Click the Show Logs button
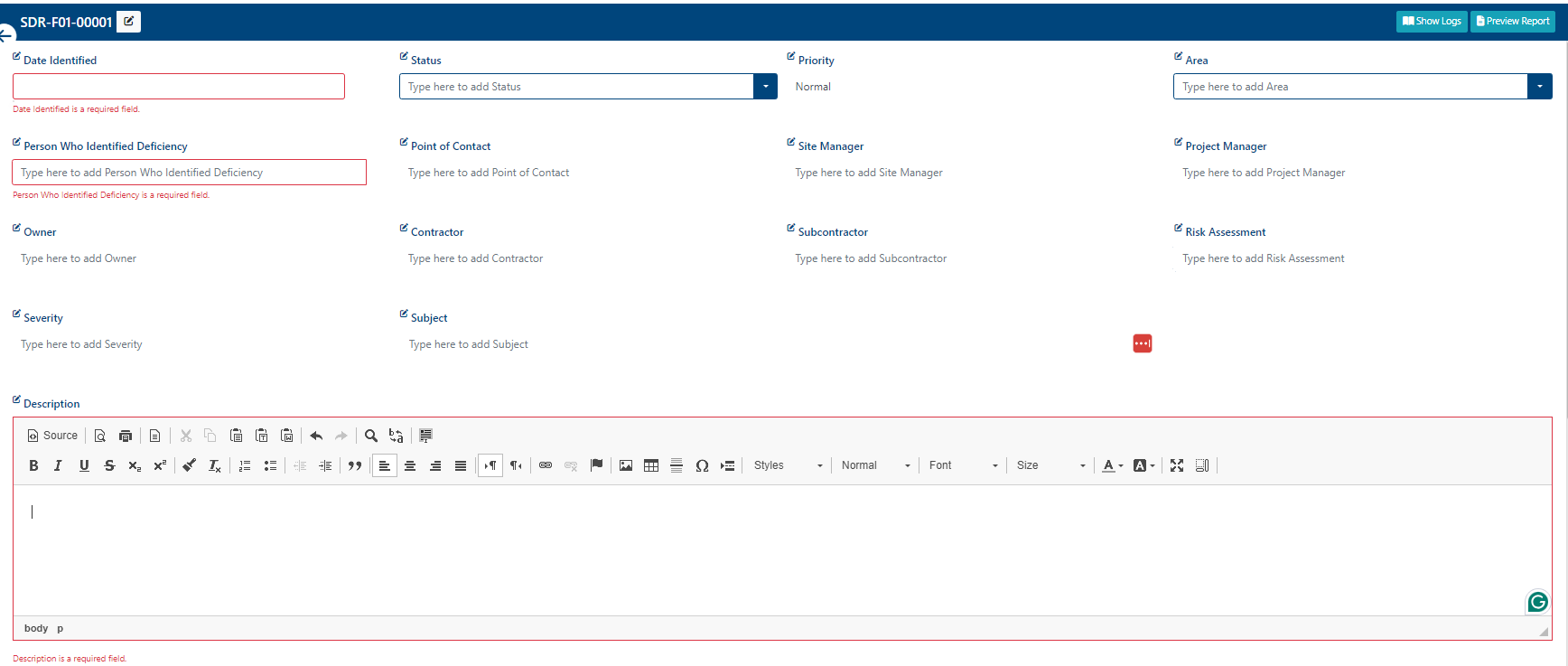The width and height of the screenshot is (1568, 666). [x=1432, y=21]
